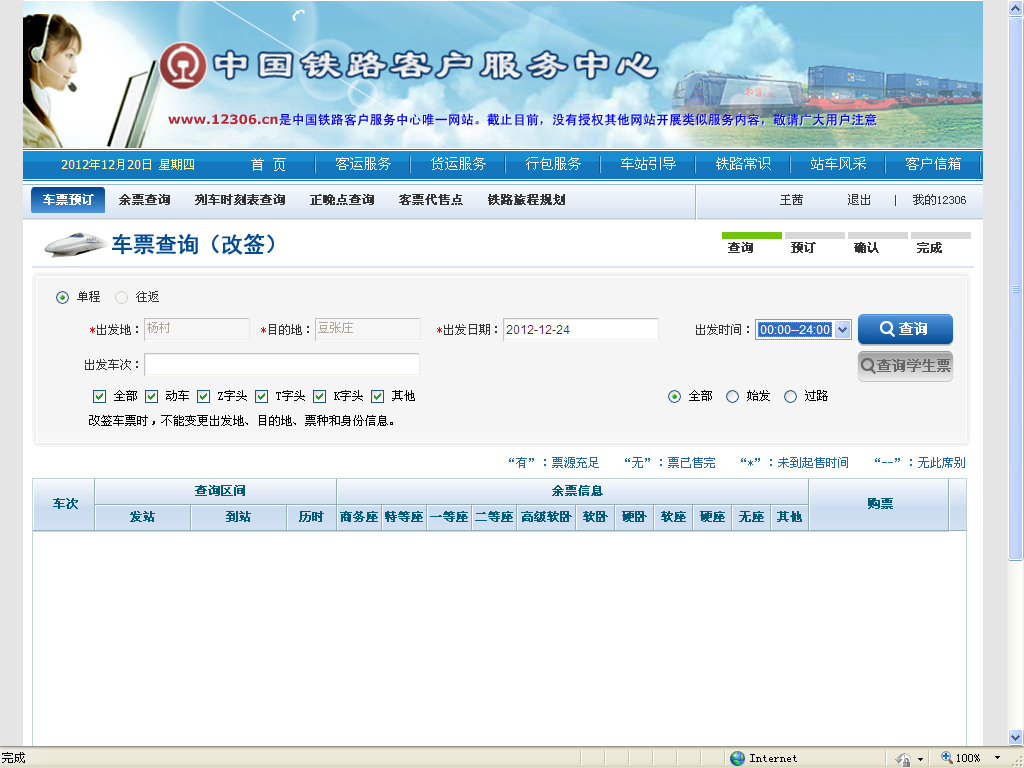Screen dimensions: 1024x768
Task: Click the page vertical scrollbar thumb
Action: pyautogui.click(x=1016, y=287)
